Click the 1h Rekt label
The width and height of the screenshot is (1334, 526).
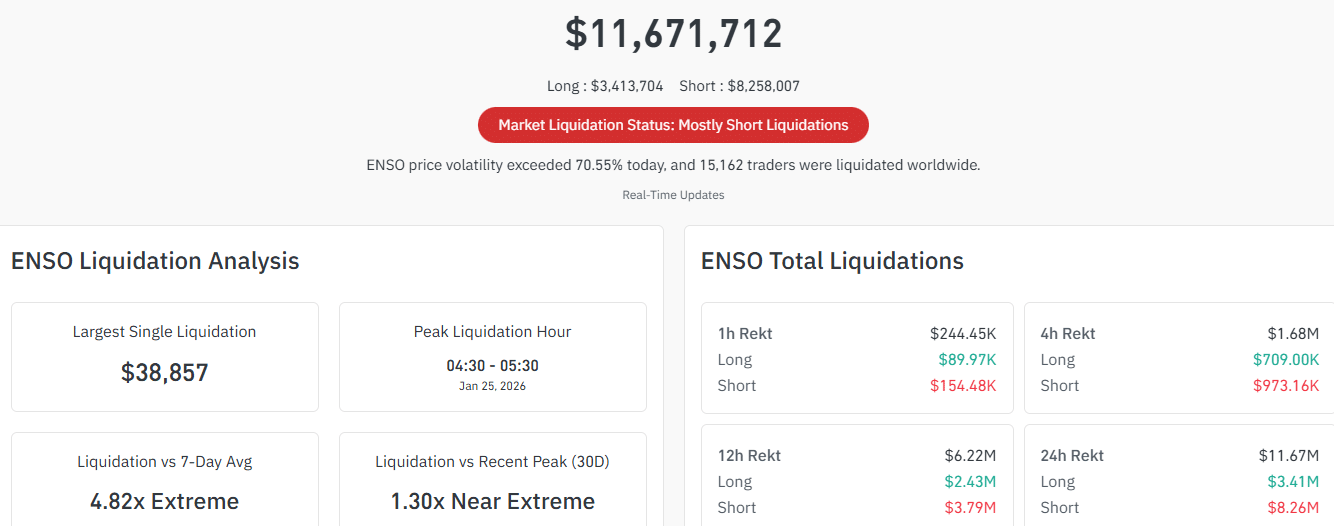745,334
